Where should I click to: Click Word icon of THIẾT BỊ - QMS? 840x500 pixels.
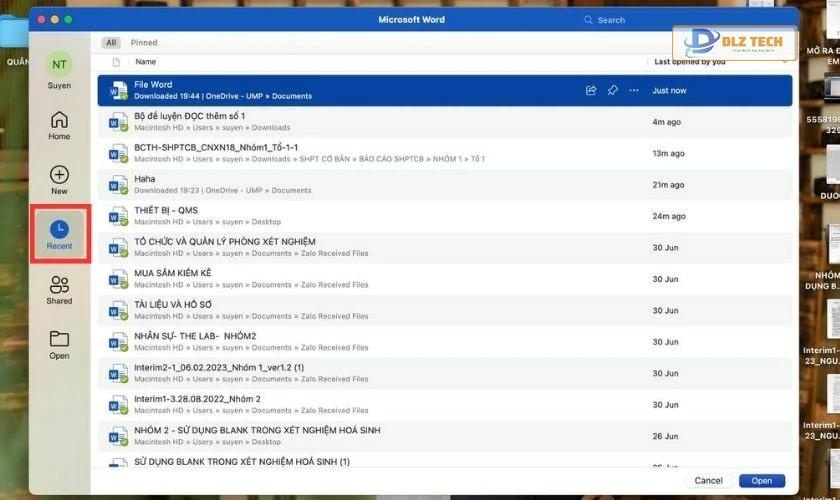coord(118,217)
